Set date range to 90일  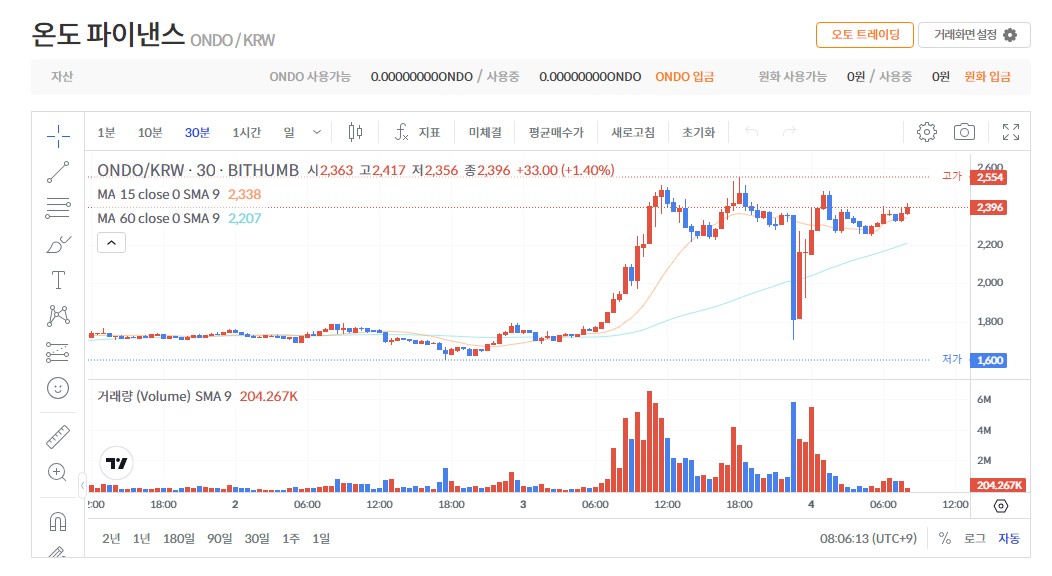tap(219, 538)
